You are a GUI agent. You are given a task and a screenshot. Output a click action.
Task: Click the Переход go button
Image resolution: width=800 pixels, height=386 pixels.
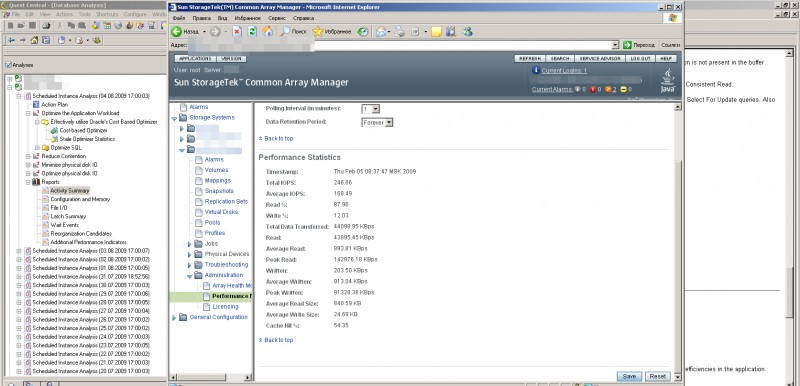click(x=639, y=45)
